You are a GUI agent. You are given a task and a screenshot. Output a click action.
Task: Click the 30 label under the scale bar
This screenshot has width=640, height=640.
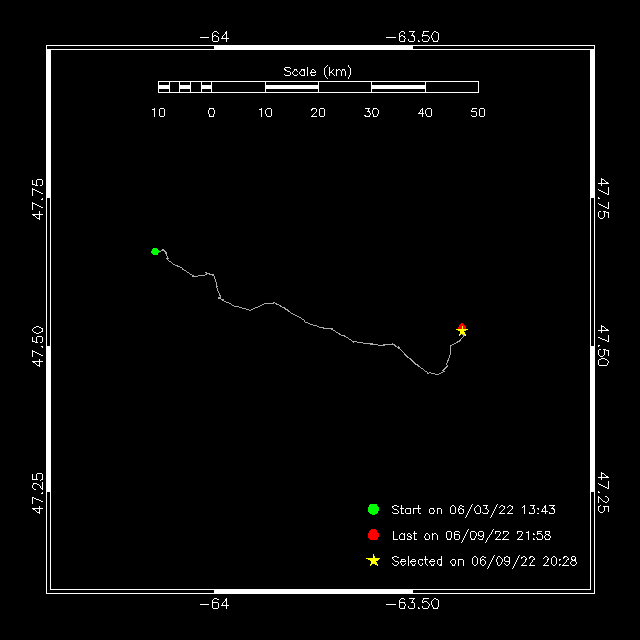coord(371,113)
